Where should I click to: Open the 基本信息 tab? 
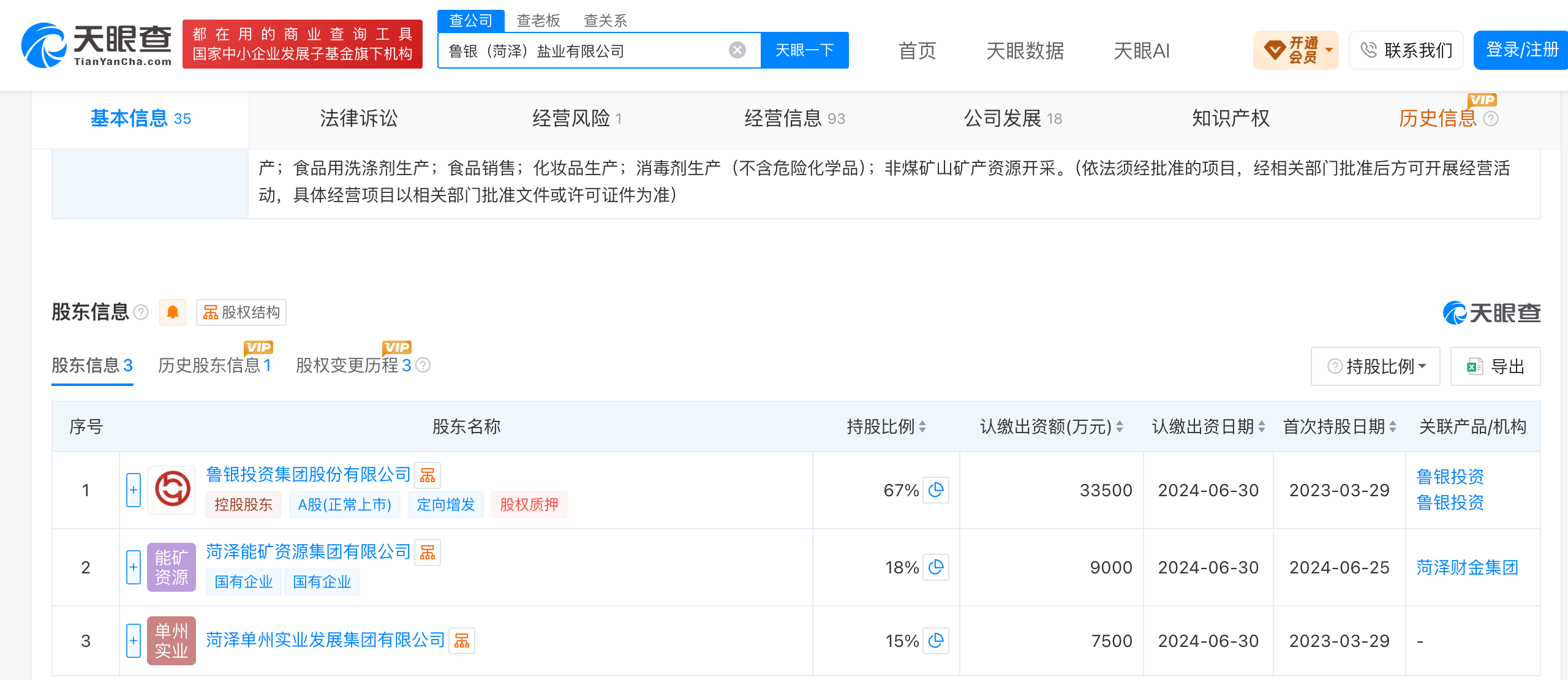click(141, 118)
